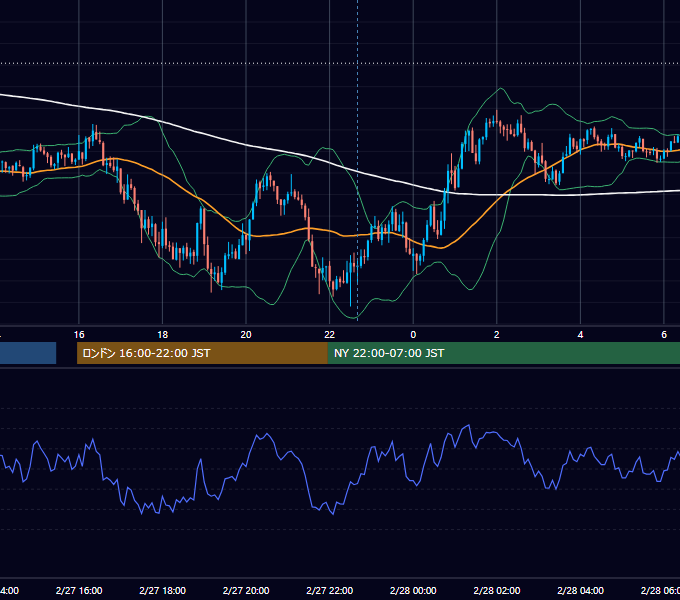Click the 2/28 02:00 date label
Image resolution: width=680 pixels, height=600 pixels.
[x=497, y=590]
